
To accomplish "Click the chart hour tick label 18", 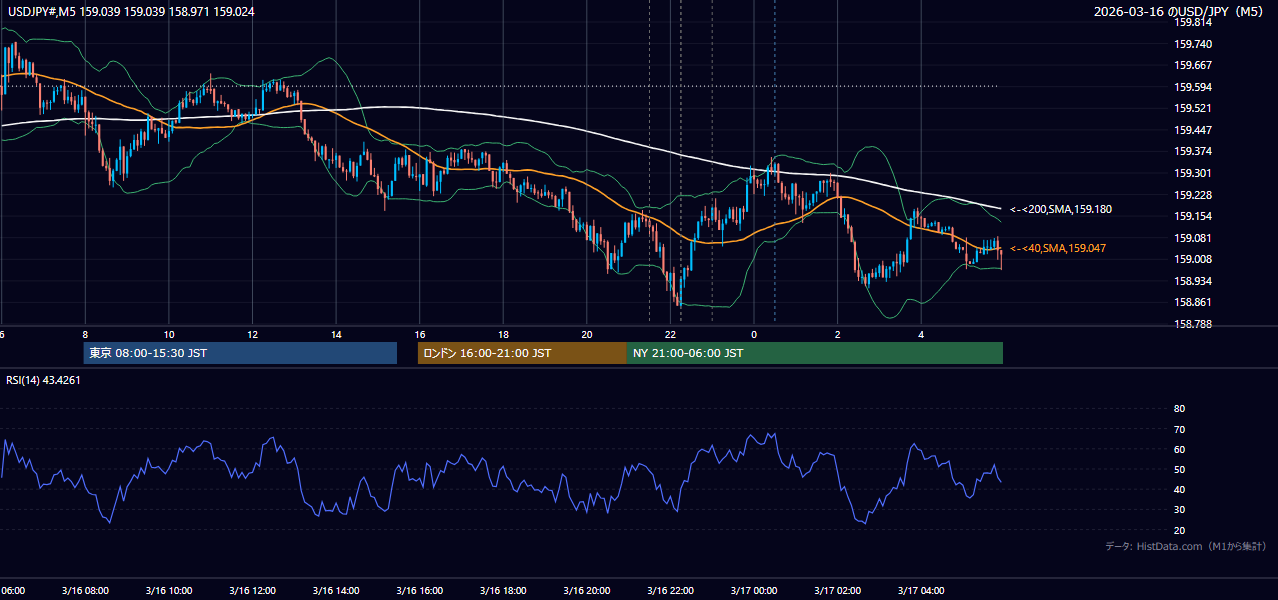I will tap(503, 335).
